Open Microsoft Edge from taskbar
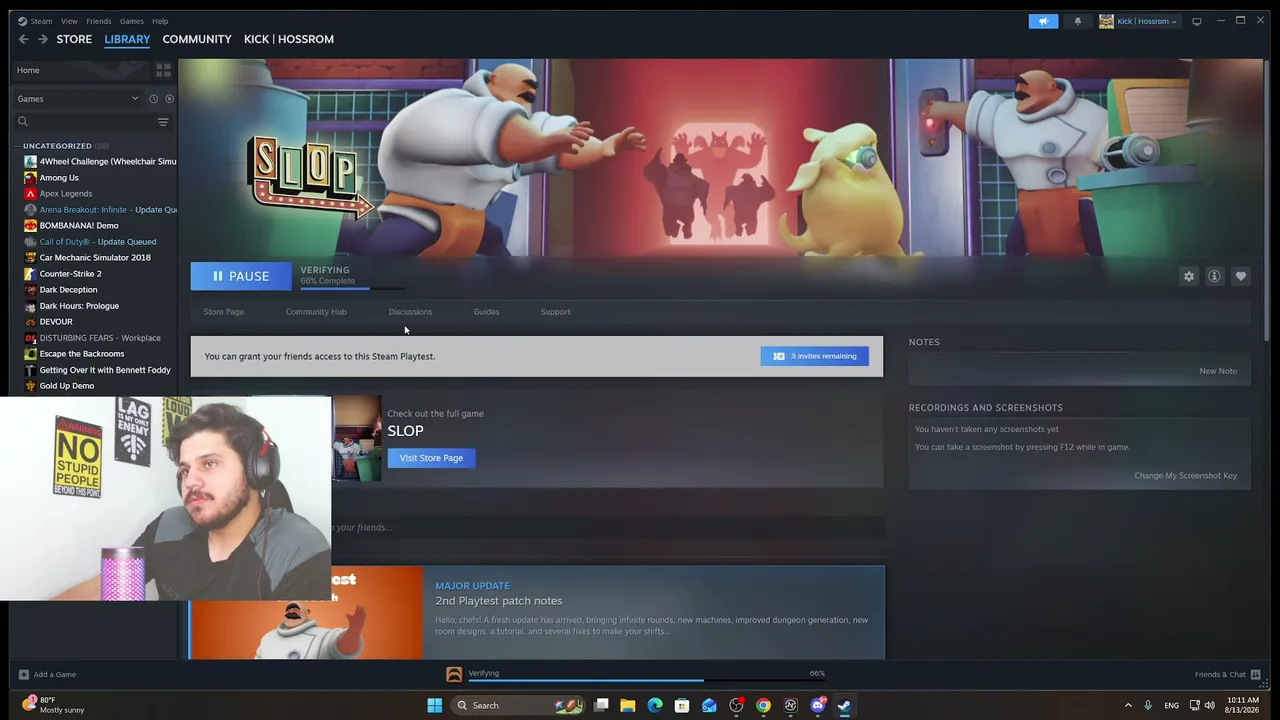The width and height of the screenshot is (1280, 720). 655,705
